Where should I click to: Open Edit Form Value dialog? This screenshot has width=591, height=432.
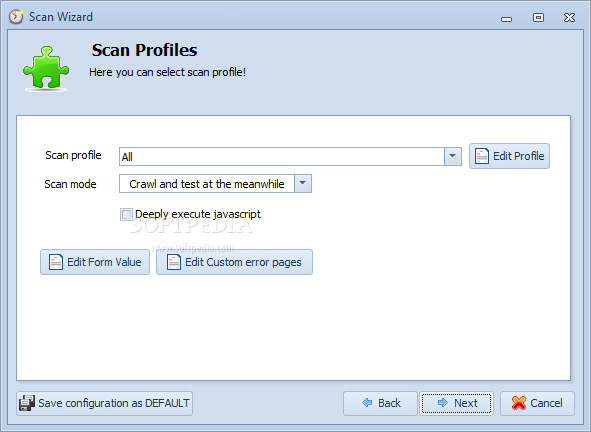pos(95,262)
